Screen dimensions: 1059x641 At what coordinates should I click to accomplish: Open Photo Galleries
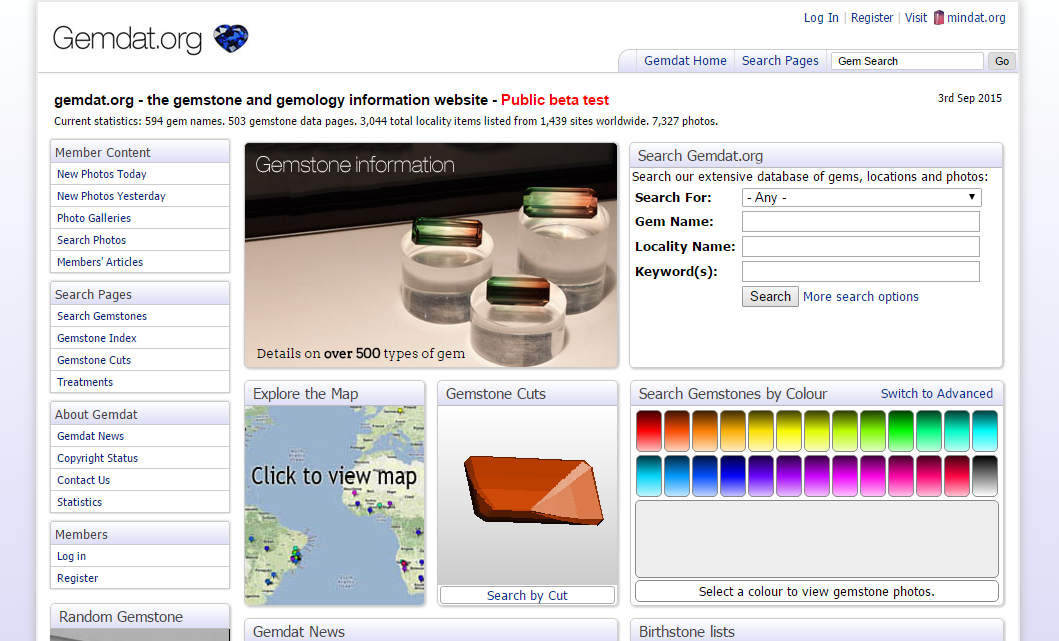pos(94,218)
